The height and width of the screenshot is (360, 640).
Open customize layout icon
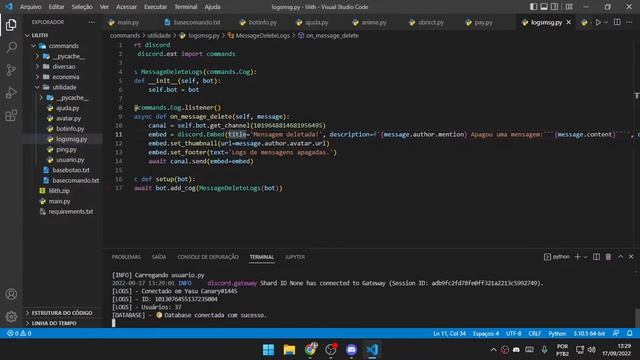569,7
